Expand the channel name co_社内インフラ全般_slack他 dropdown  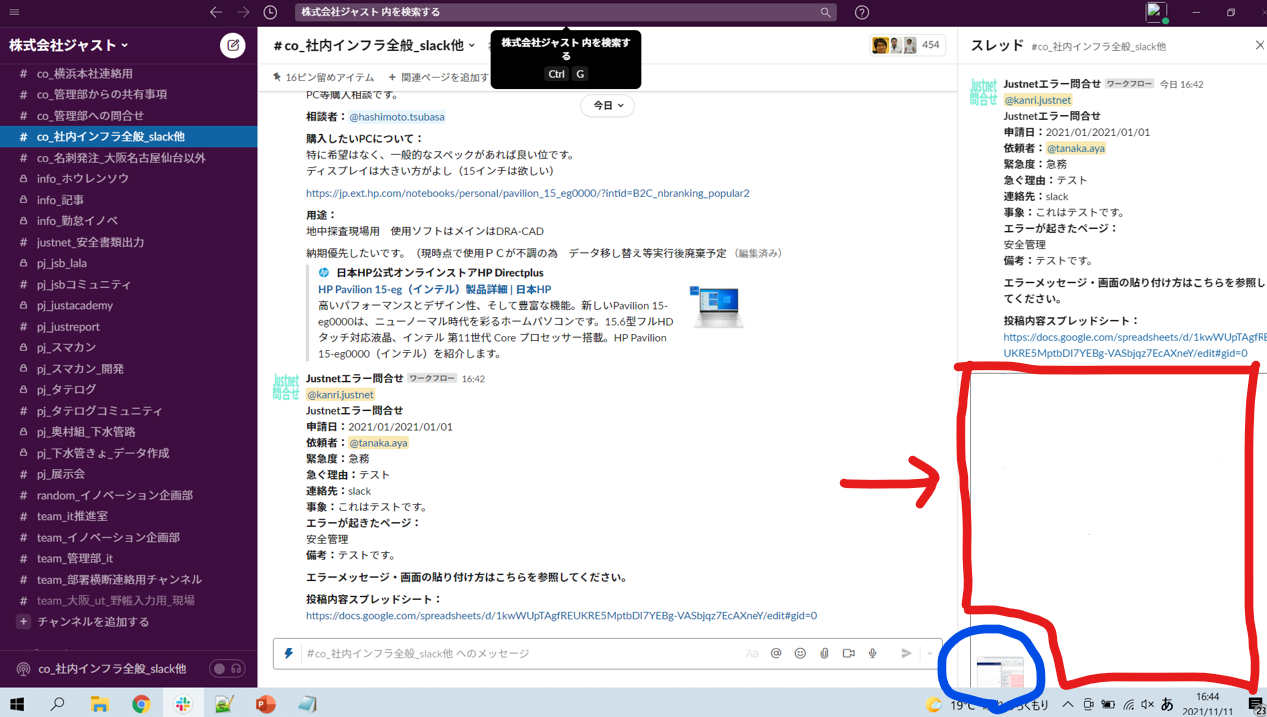pos(374,45)
